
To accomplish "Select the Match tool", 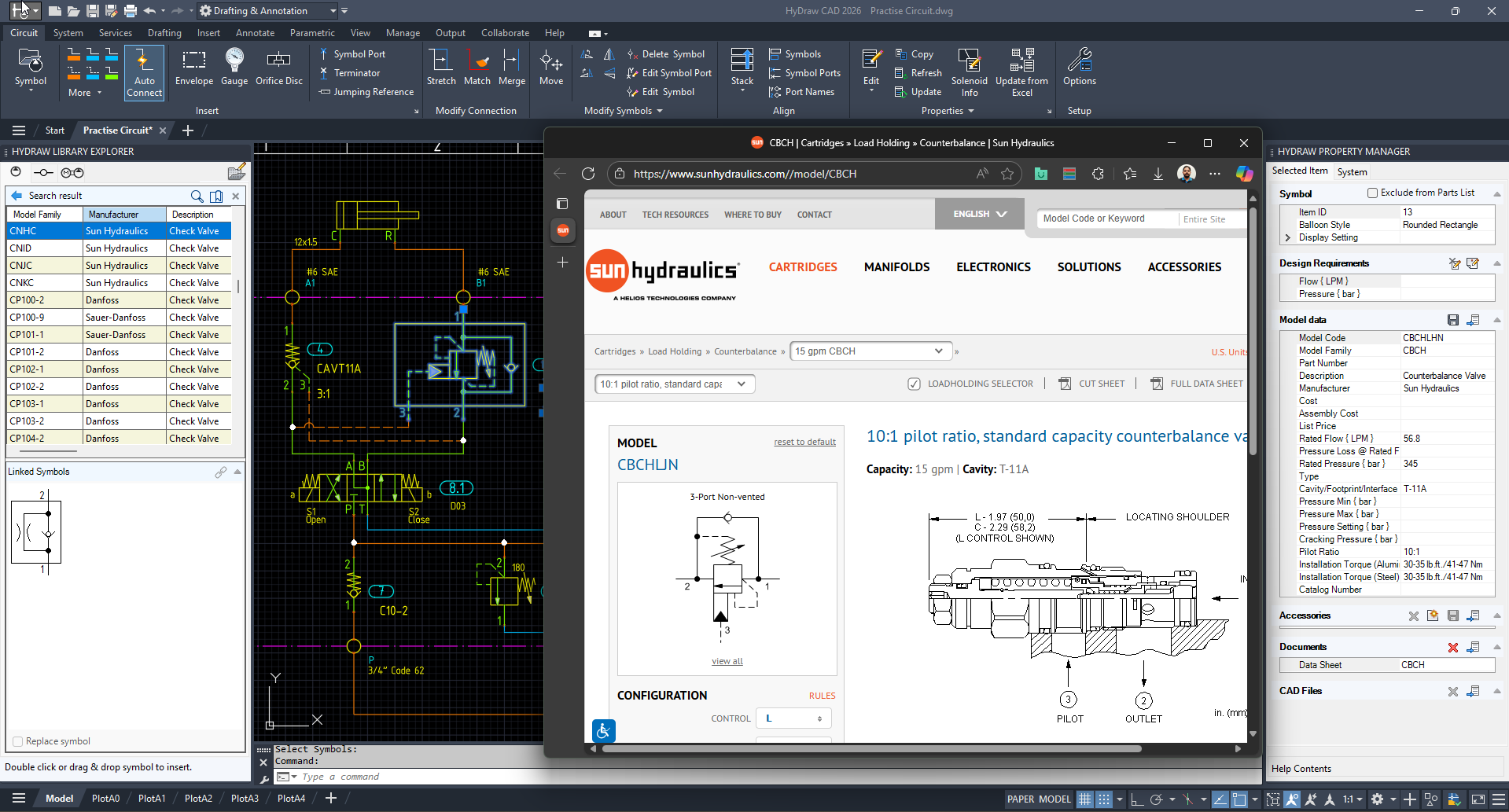I will coord(477,71).
